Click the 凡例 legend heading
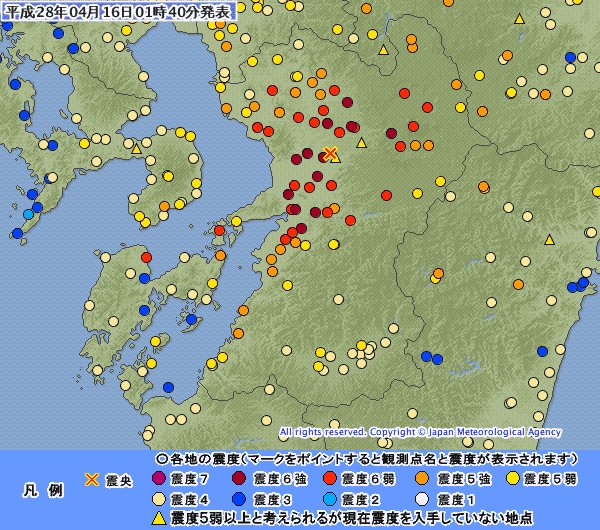Viewport: 600px width, 530px height. click(43, 490)
